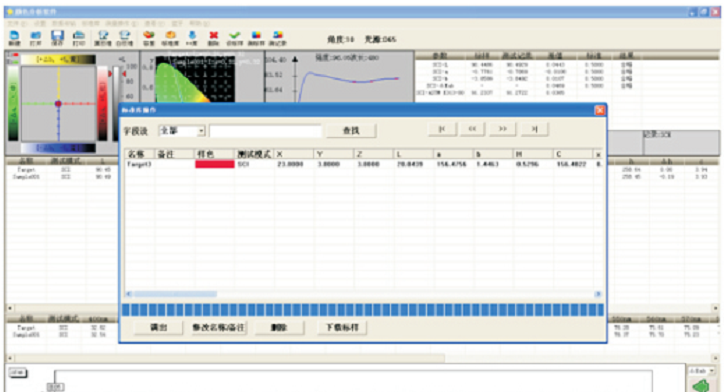Click dialog horizontal scrollbar thumb
Image resolution: width=724 pixels, height=392 pixels.
point(175,294)
